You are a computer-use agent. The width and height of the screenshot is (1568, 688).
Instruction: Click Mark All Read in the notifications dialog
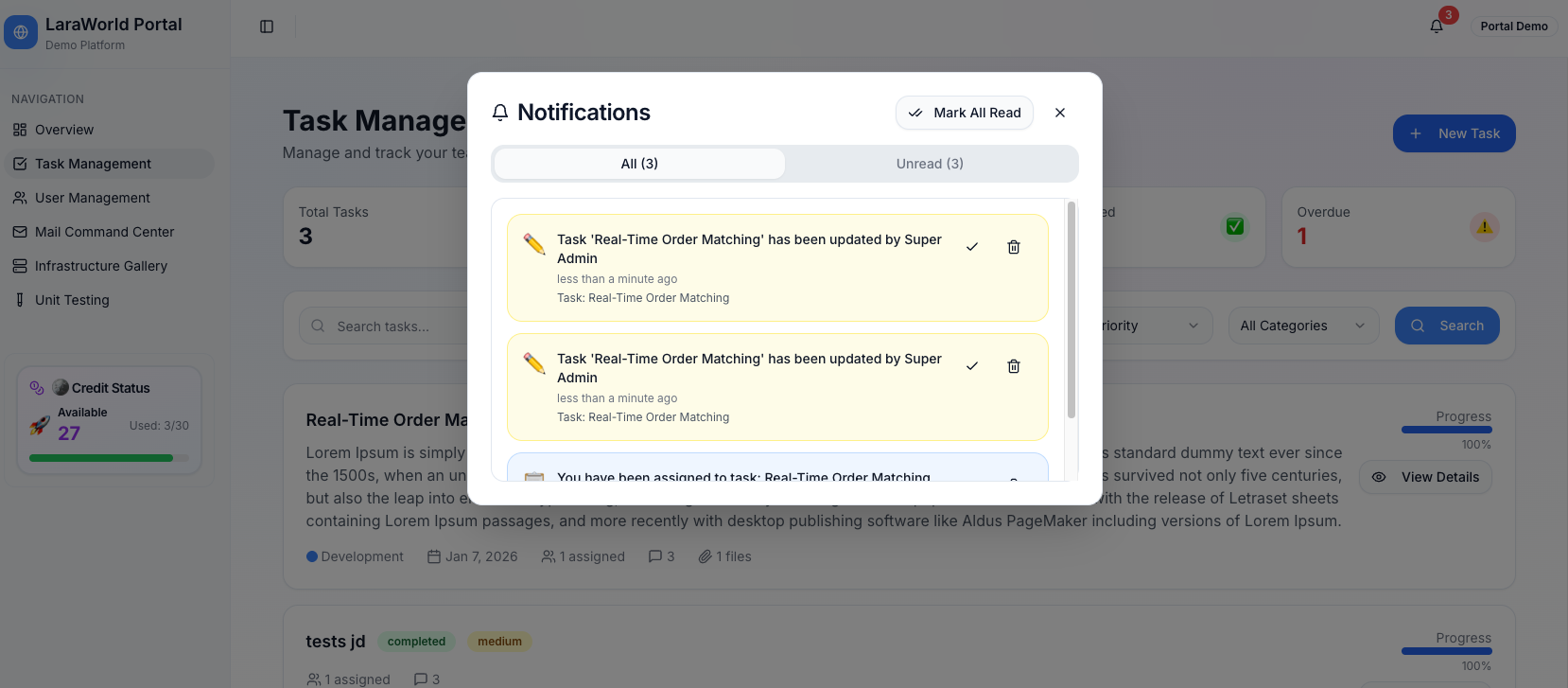[x=964, y=113]
